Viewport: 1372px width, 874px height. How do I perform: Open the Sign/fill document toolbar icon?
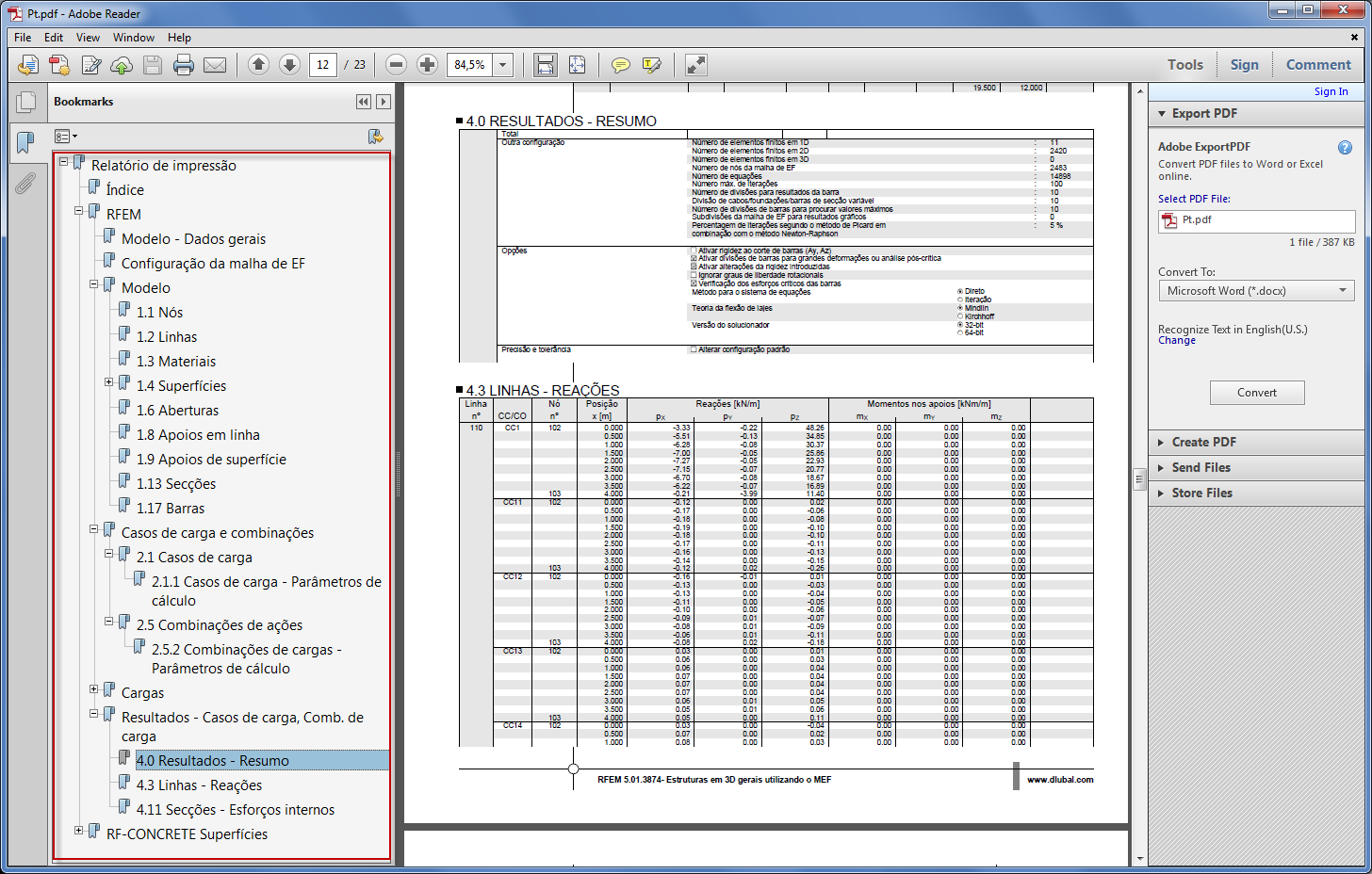click(91, 65)
